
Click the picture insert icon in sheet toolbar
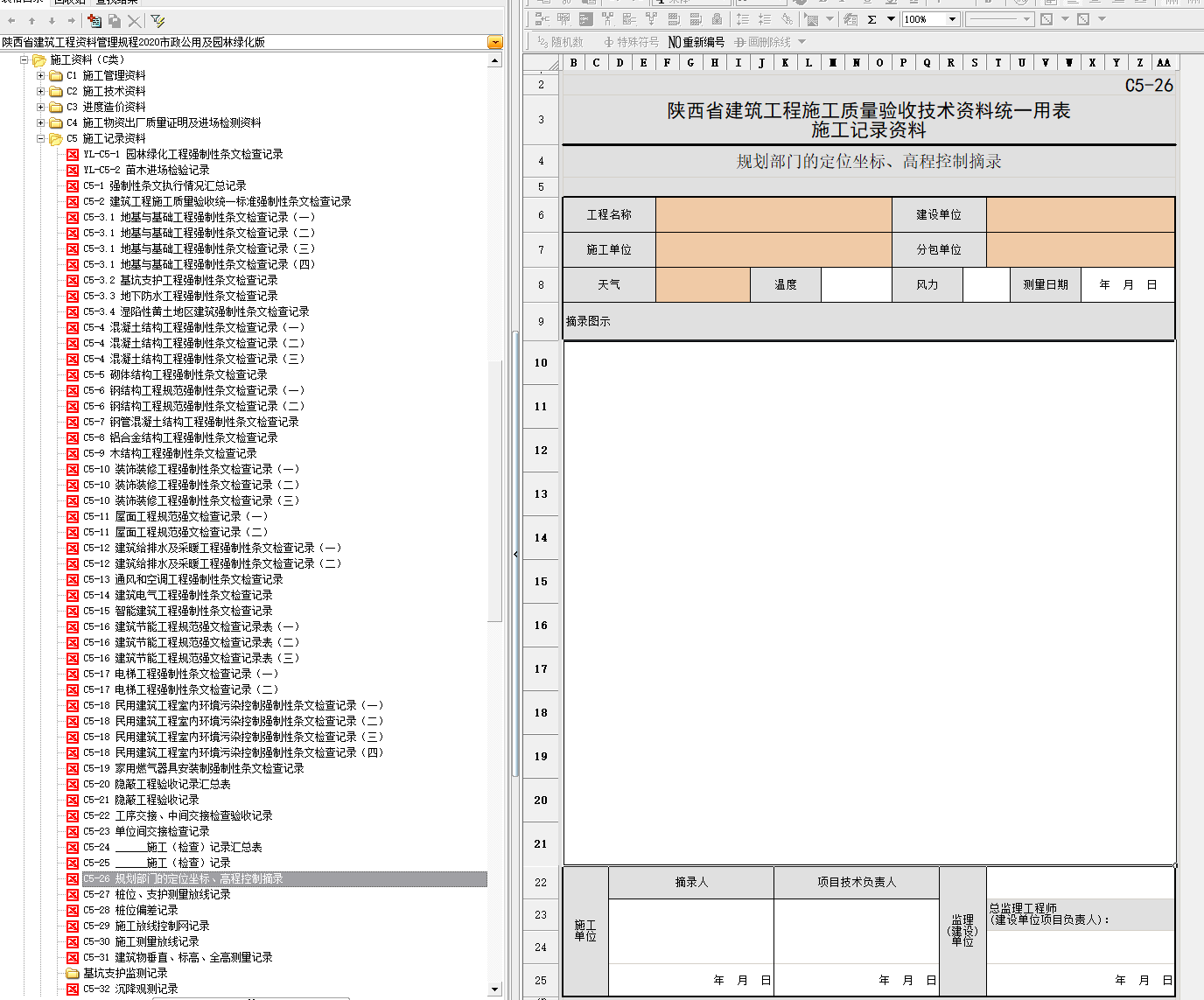(812, 19)
